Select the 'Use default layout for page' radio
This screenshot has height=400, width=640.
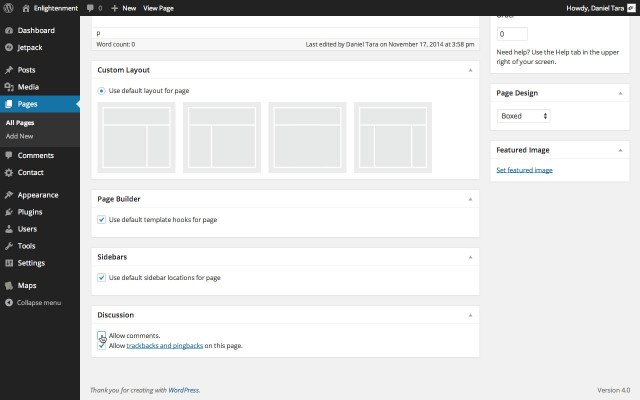pos(102,91)
